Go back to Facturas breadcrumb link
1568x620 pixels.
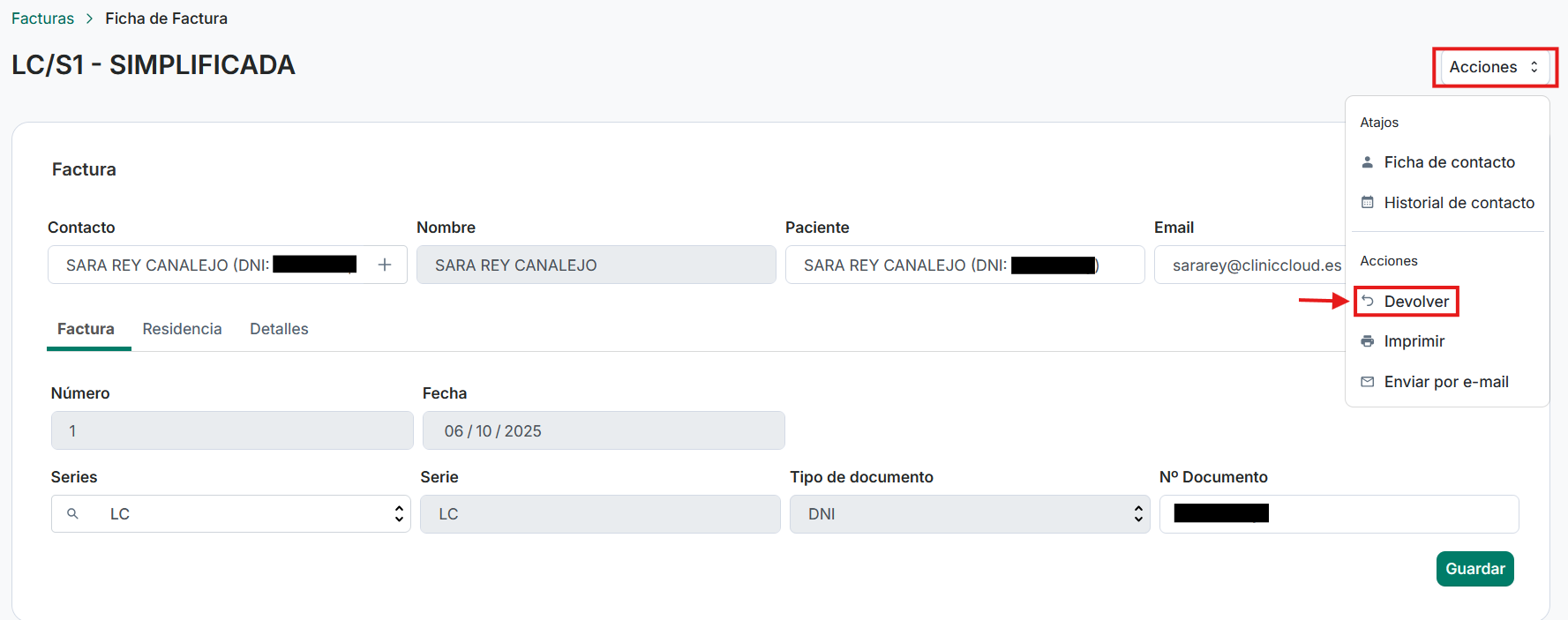click(42, 19)
